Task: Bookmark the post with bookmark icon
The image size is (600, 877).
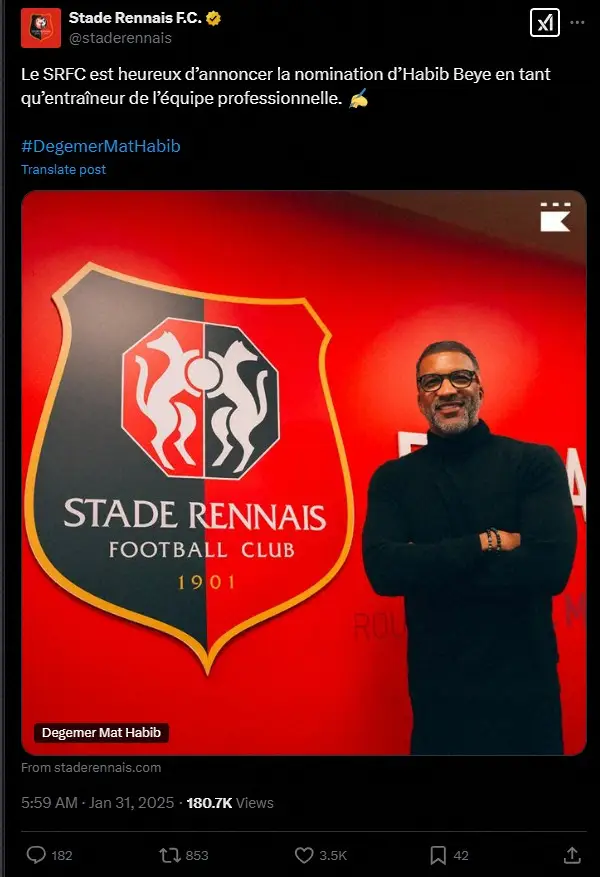Action: [x=438, y=855]
